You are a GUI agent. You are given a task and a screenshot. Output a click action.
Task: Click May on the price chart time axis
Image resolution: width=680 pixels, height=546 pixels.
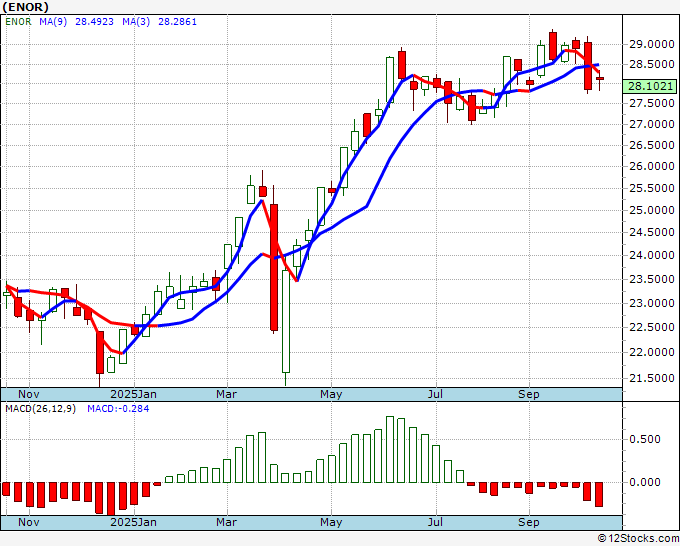tap(331, 394)
